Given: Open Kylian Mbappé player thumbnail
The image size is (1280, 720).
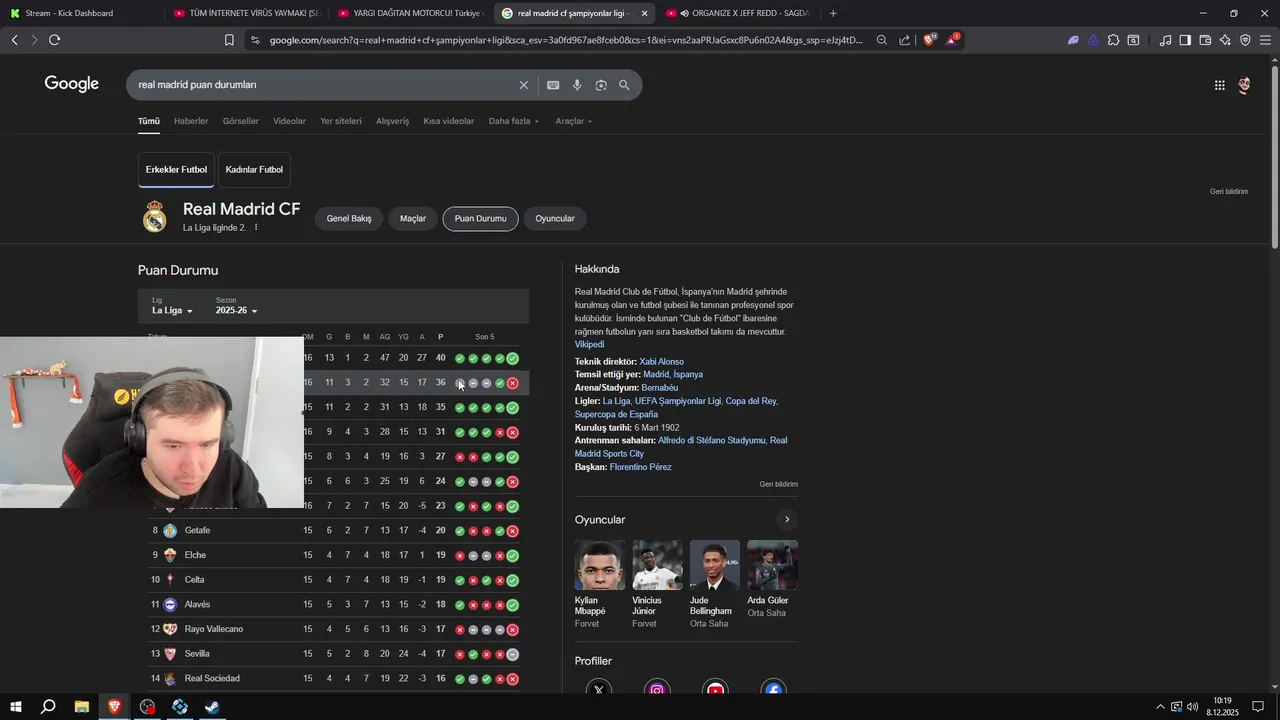Looking at the screenshot, I should (599, 565).
